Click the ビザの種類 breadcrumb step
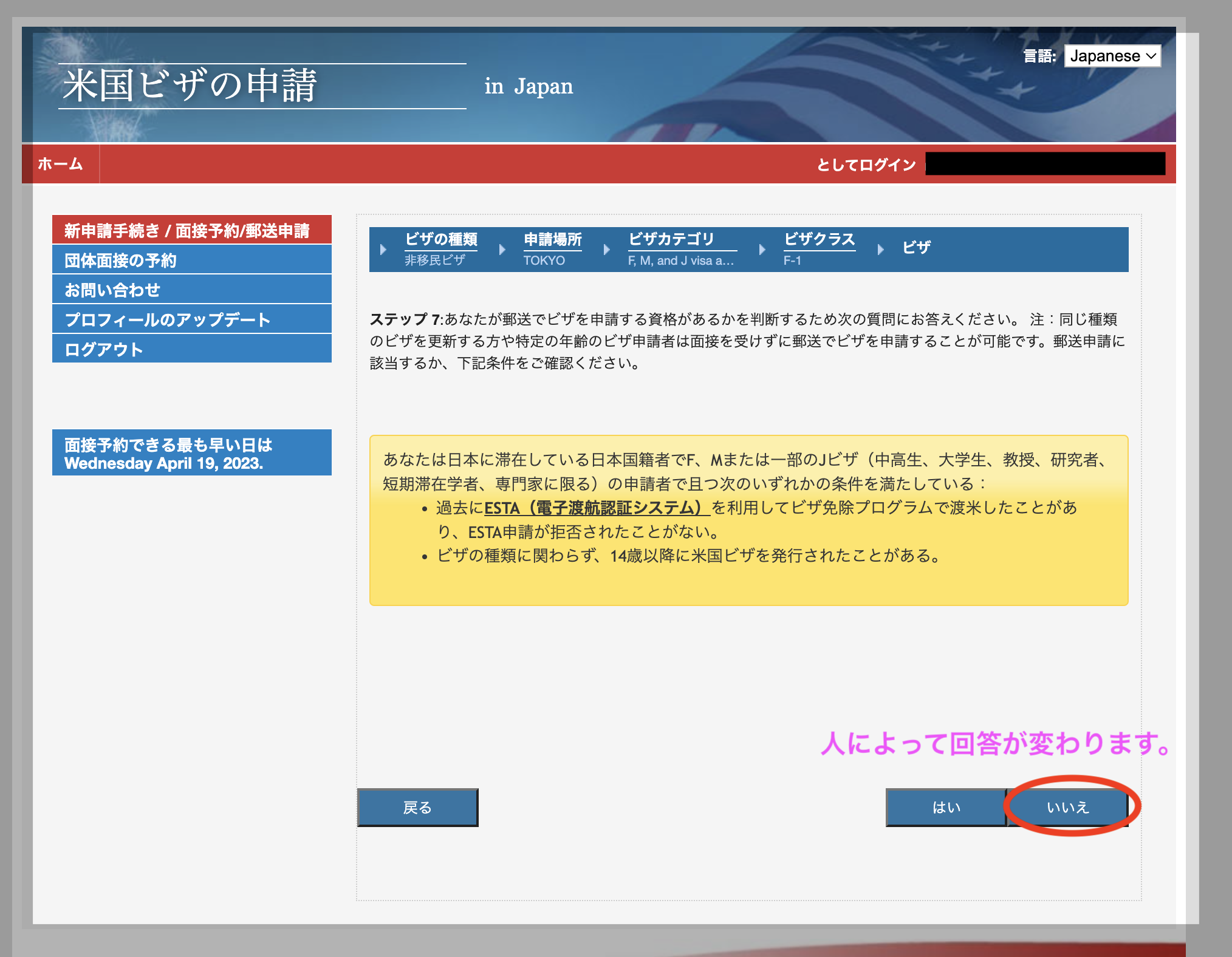The width and height of the screenshot is (1232, 957). click(441, 239)
